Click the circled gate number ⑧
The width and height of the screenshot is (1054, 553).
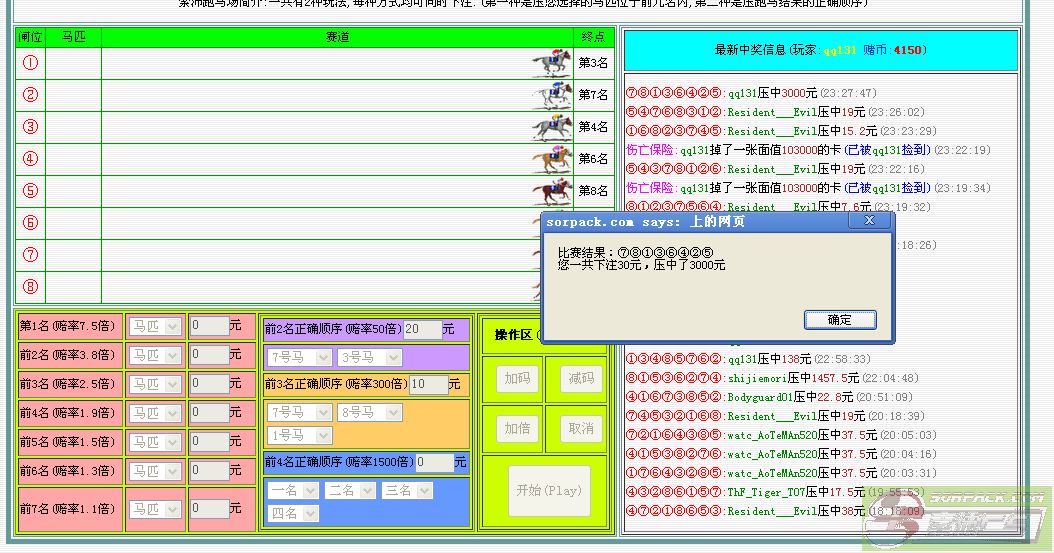pyautogui.click(x=30, y=287)
